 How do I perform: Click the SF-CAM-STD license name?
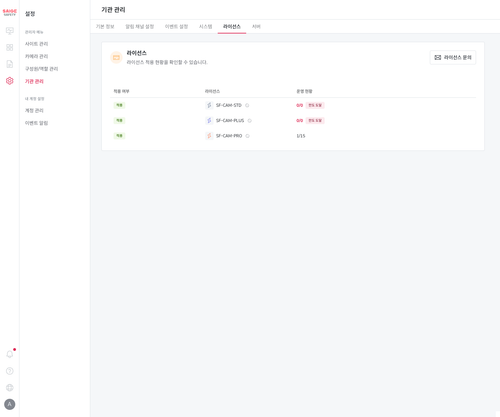229,105
